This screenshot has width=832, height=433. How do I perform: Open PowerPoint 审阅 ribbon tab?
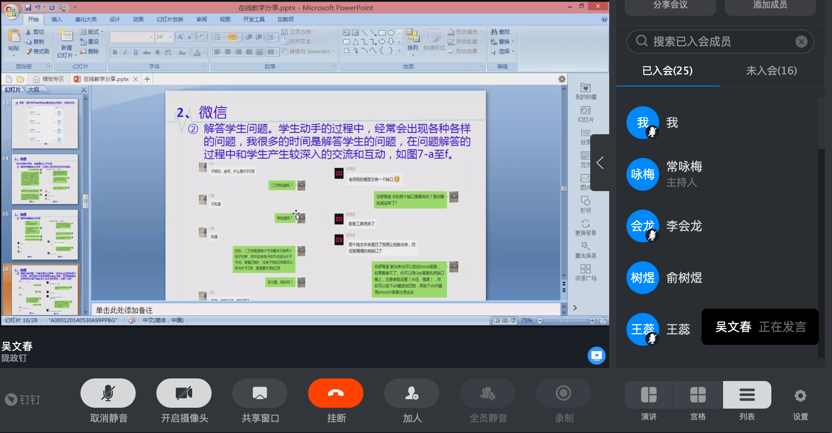pos(202,19)
